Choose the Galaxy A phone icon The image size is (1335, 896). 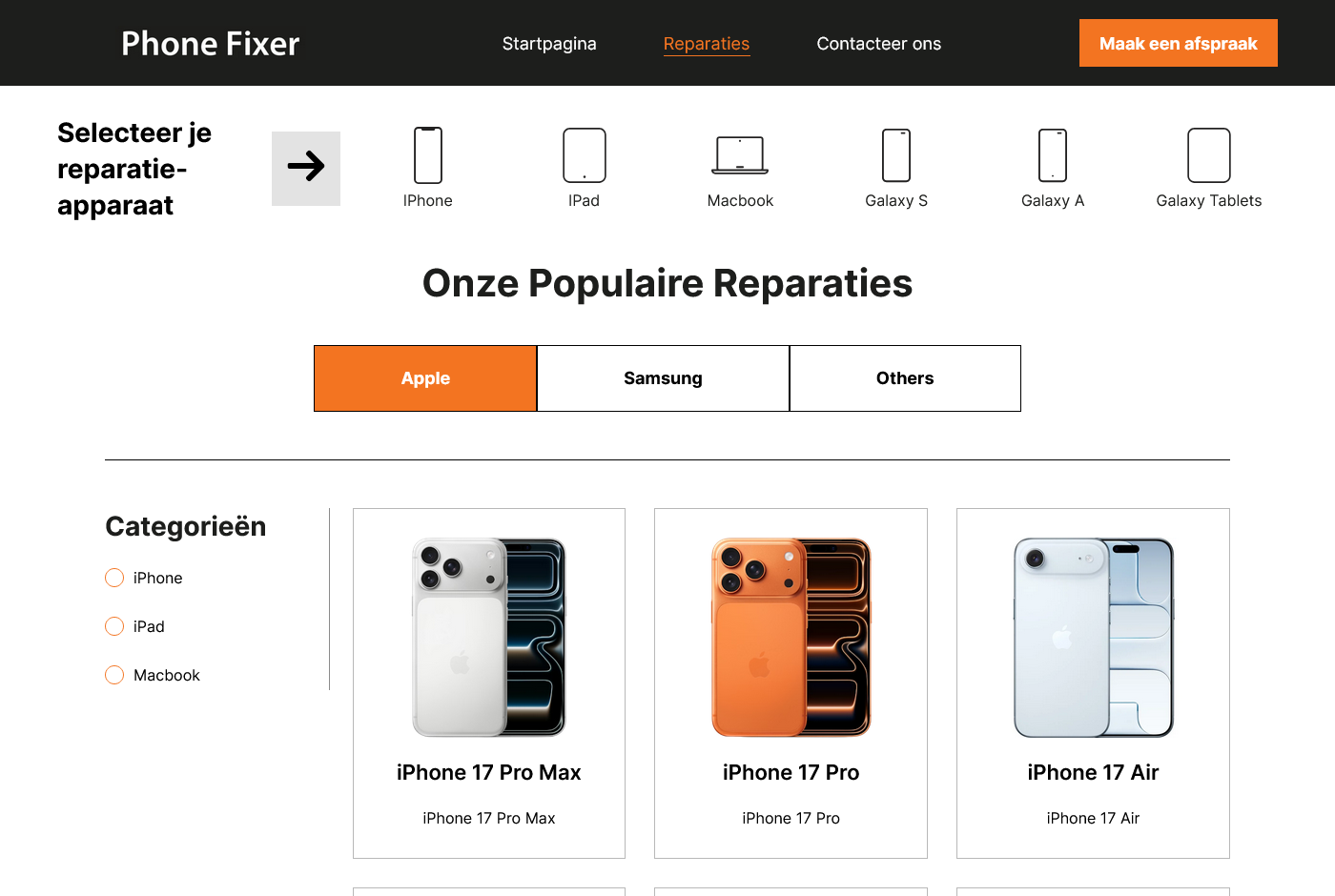click(x=1053, y=155)
